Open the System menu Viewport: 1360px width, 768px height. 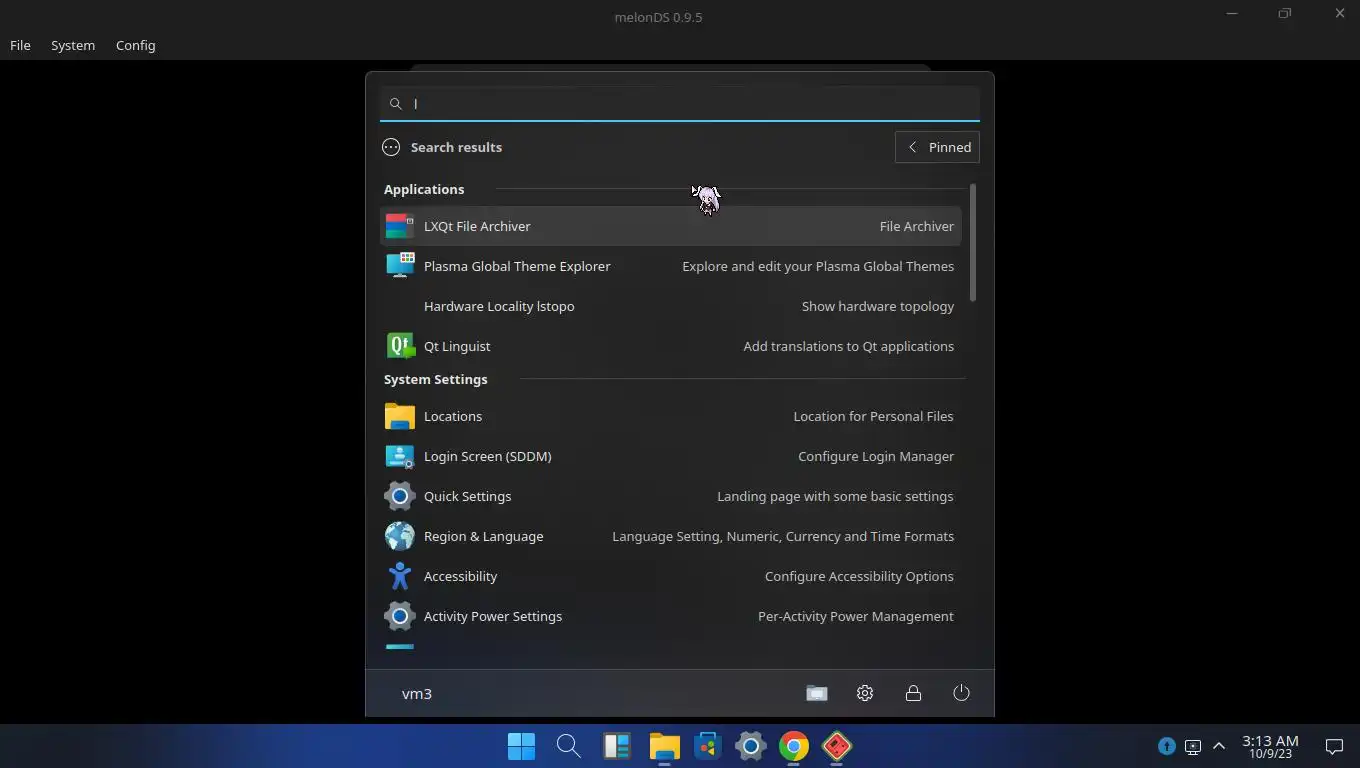[x=73, y=45]
